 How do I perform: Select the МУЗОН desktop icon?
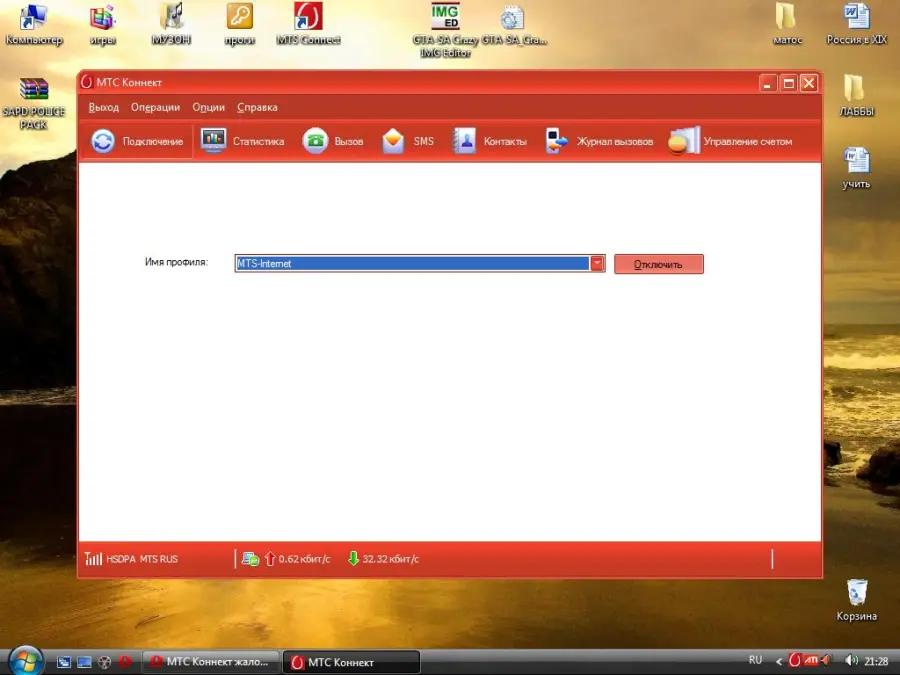[171, 25]
